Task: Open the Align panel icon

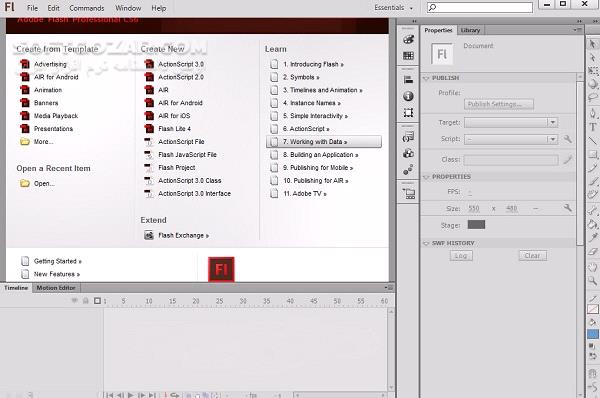Action: 408,80
